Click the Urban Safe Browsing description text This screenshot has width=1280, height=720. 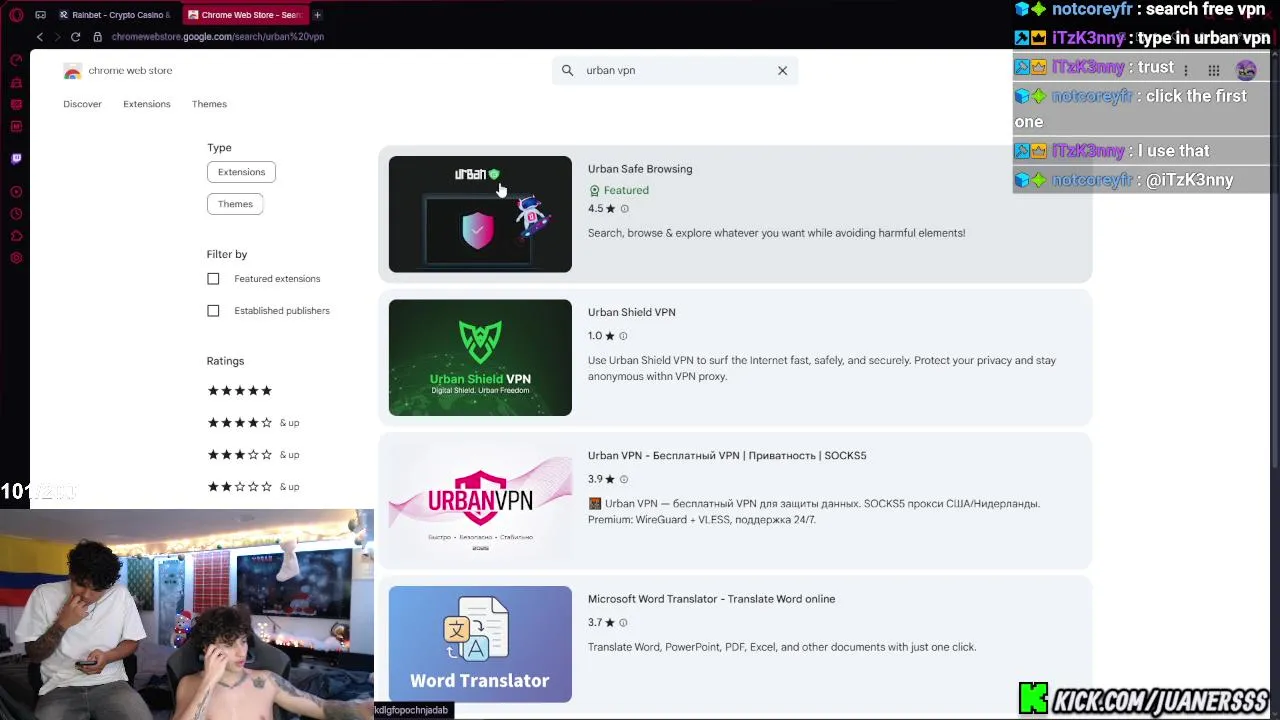777,233
